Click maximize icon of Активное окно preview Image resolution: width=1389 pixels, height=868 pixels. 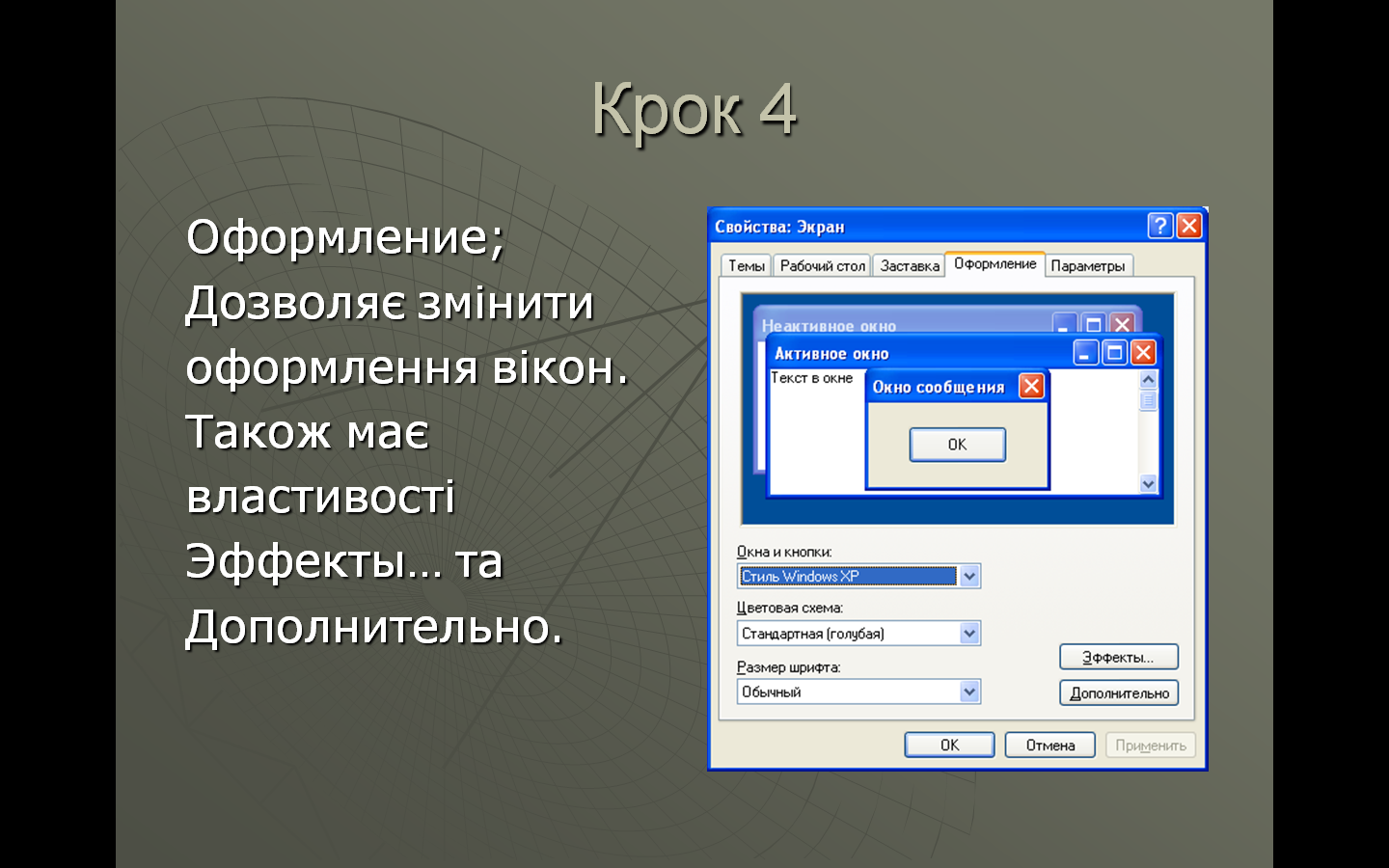(x=1114, y=353)
